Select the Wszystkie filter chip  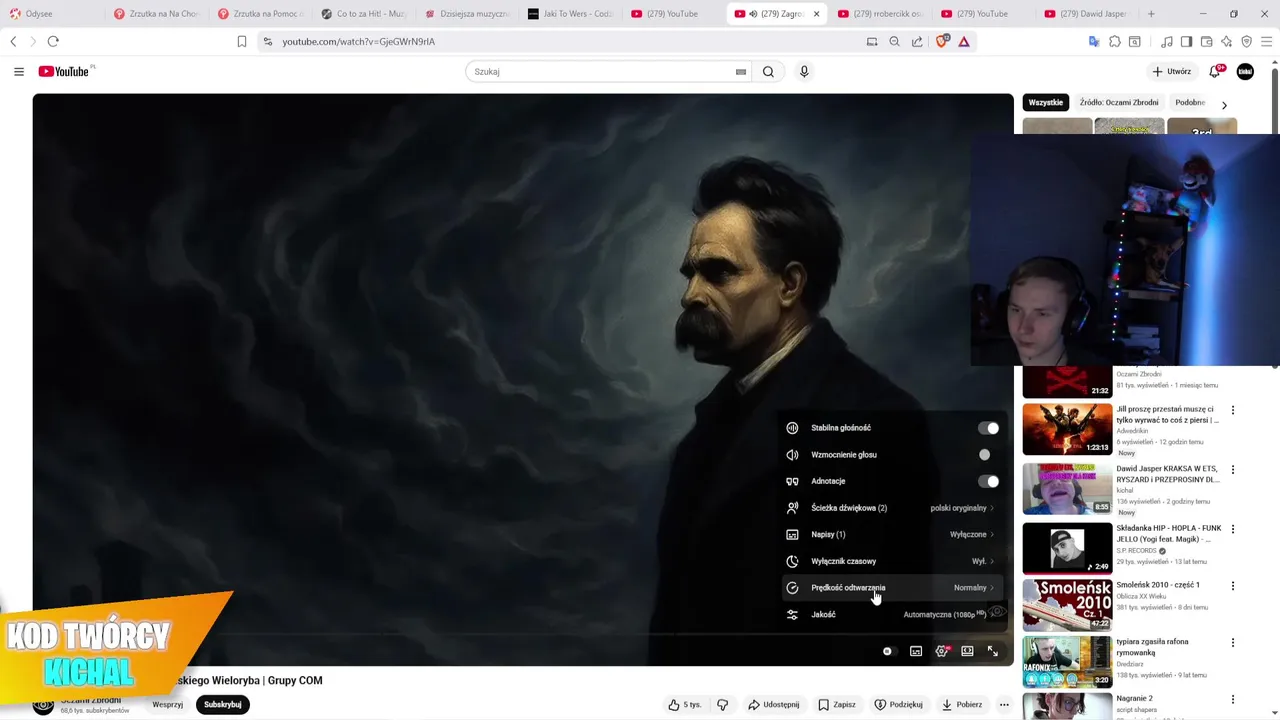[1046, 102]
